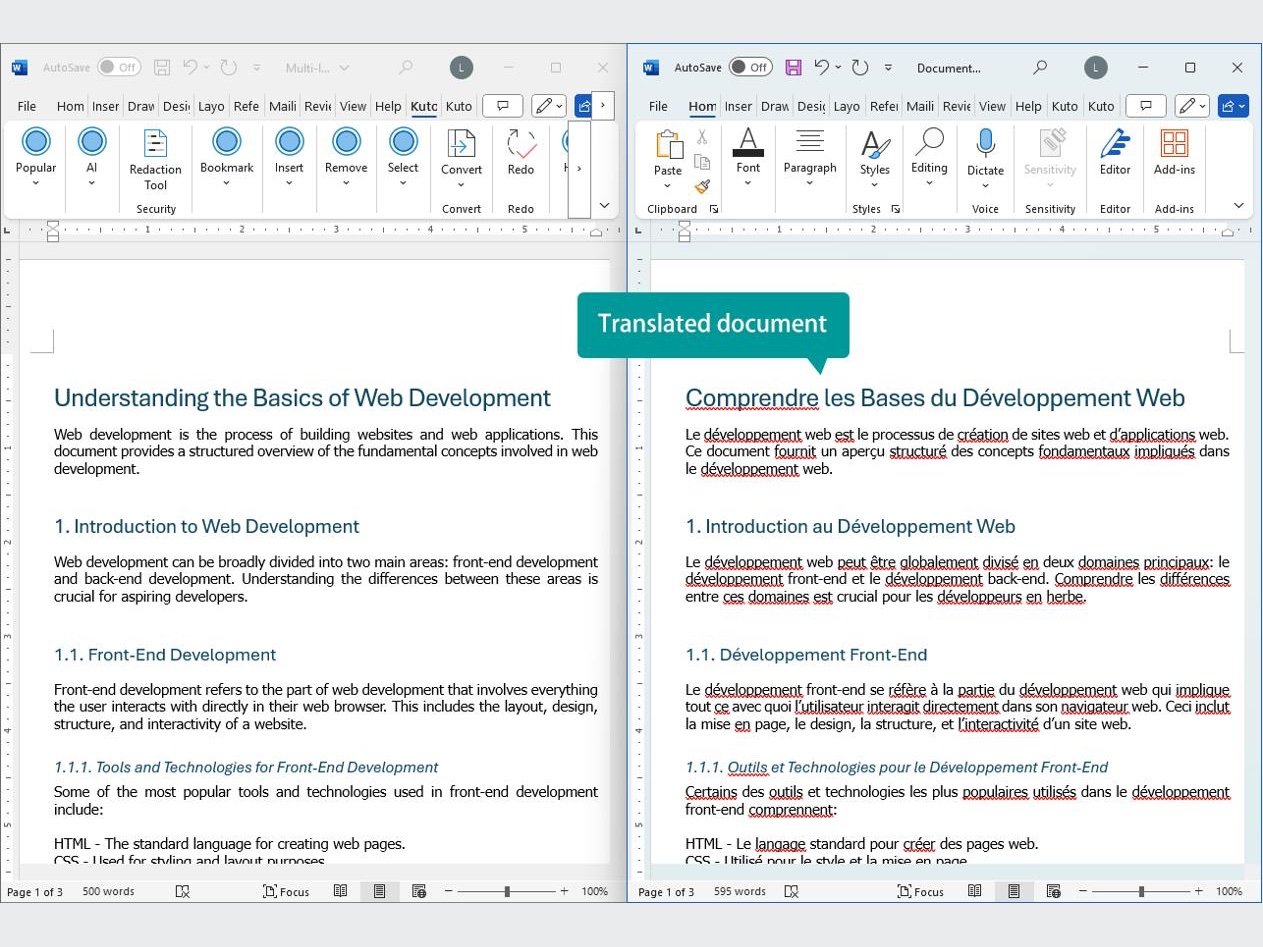Open the Help tab in the English document window

point(388,106)
